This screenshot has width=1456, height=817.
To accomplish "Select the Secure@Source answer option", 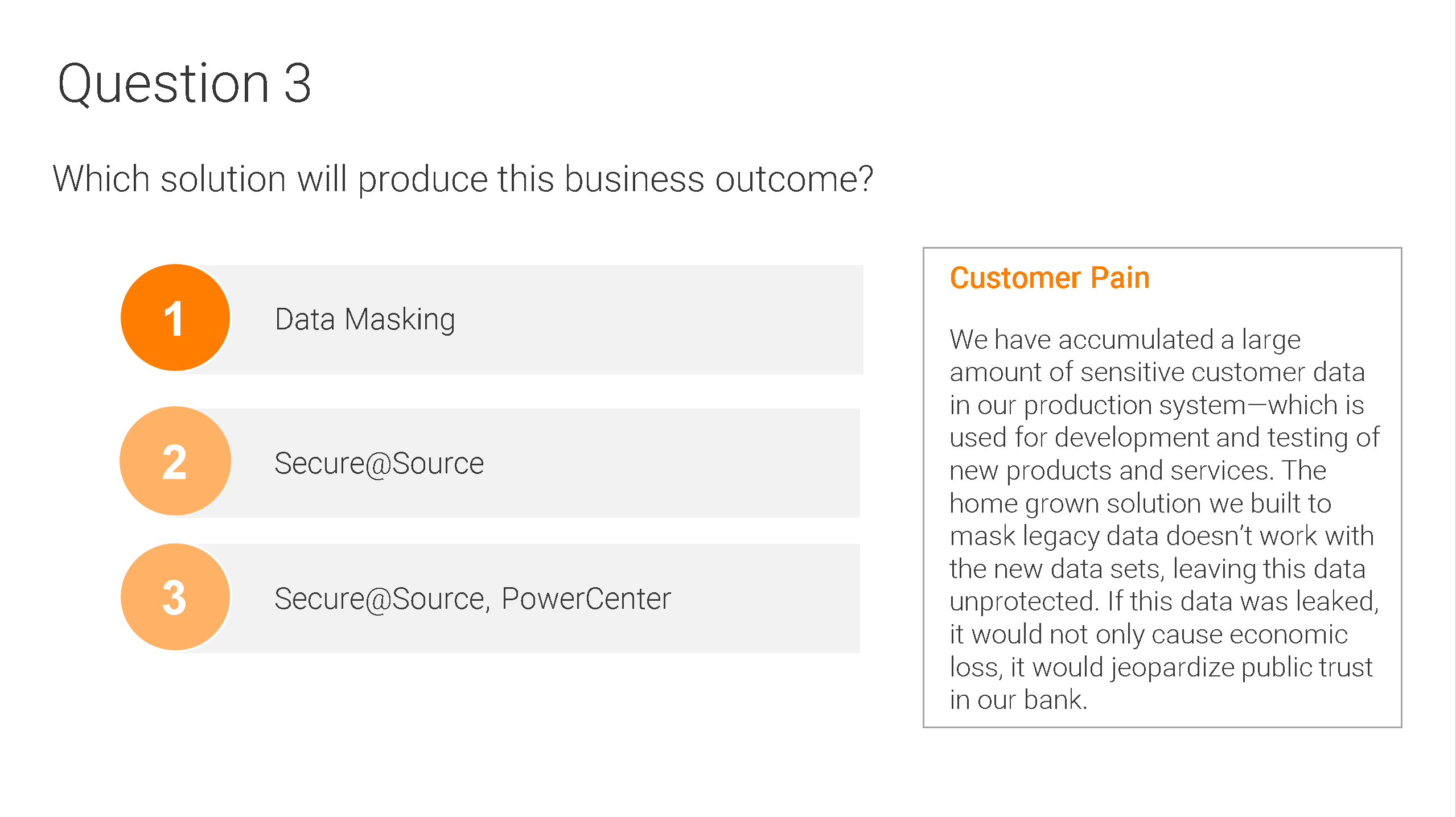I will tap(379, 463).
